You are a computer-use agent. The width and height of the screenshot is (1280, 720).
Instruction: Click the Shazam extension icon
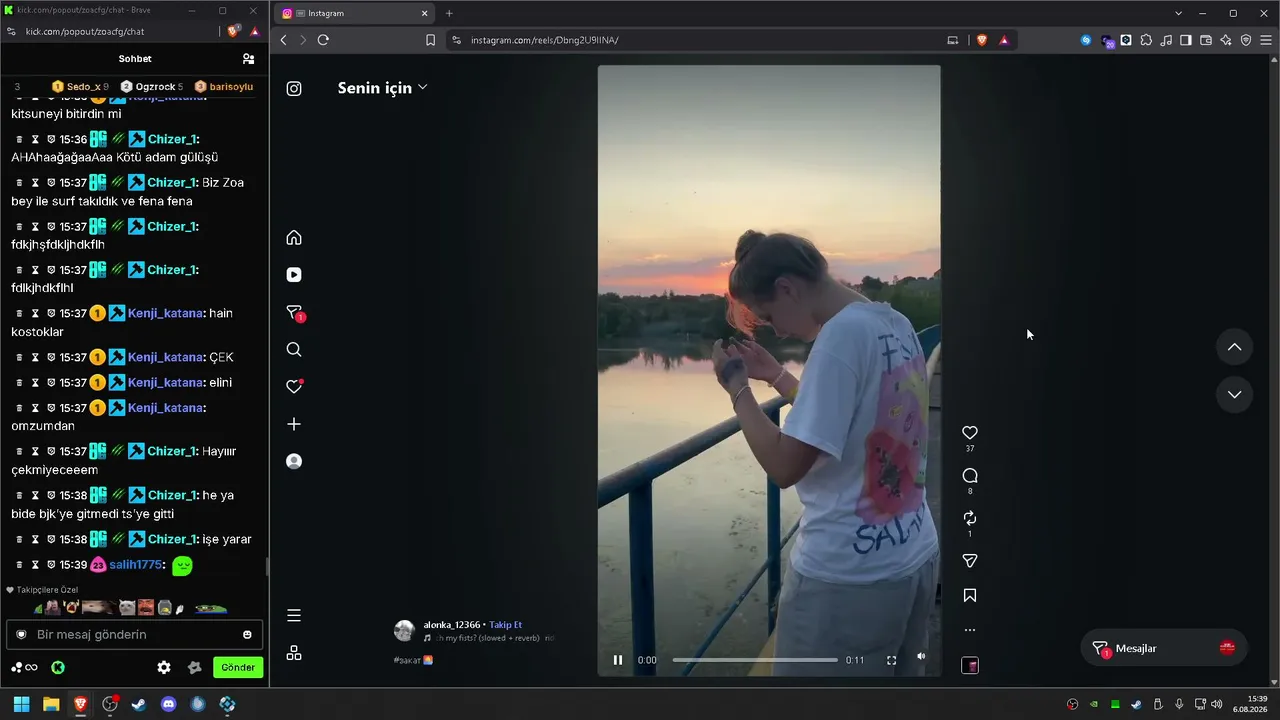pyautogui.click(x=1086, y=40)
